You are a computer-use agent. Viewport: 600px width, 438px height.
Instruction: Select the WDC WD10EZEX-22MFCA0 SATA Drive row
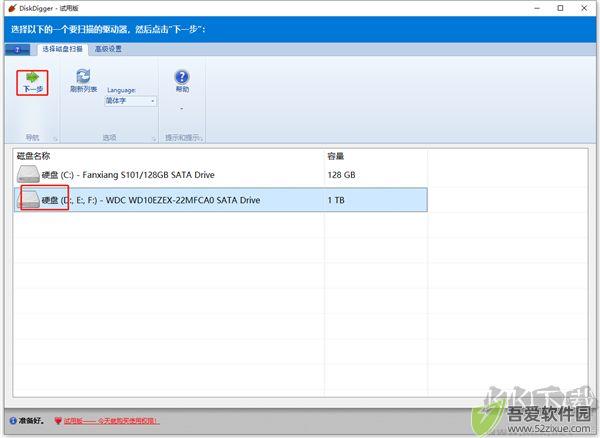coord(220,200)
